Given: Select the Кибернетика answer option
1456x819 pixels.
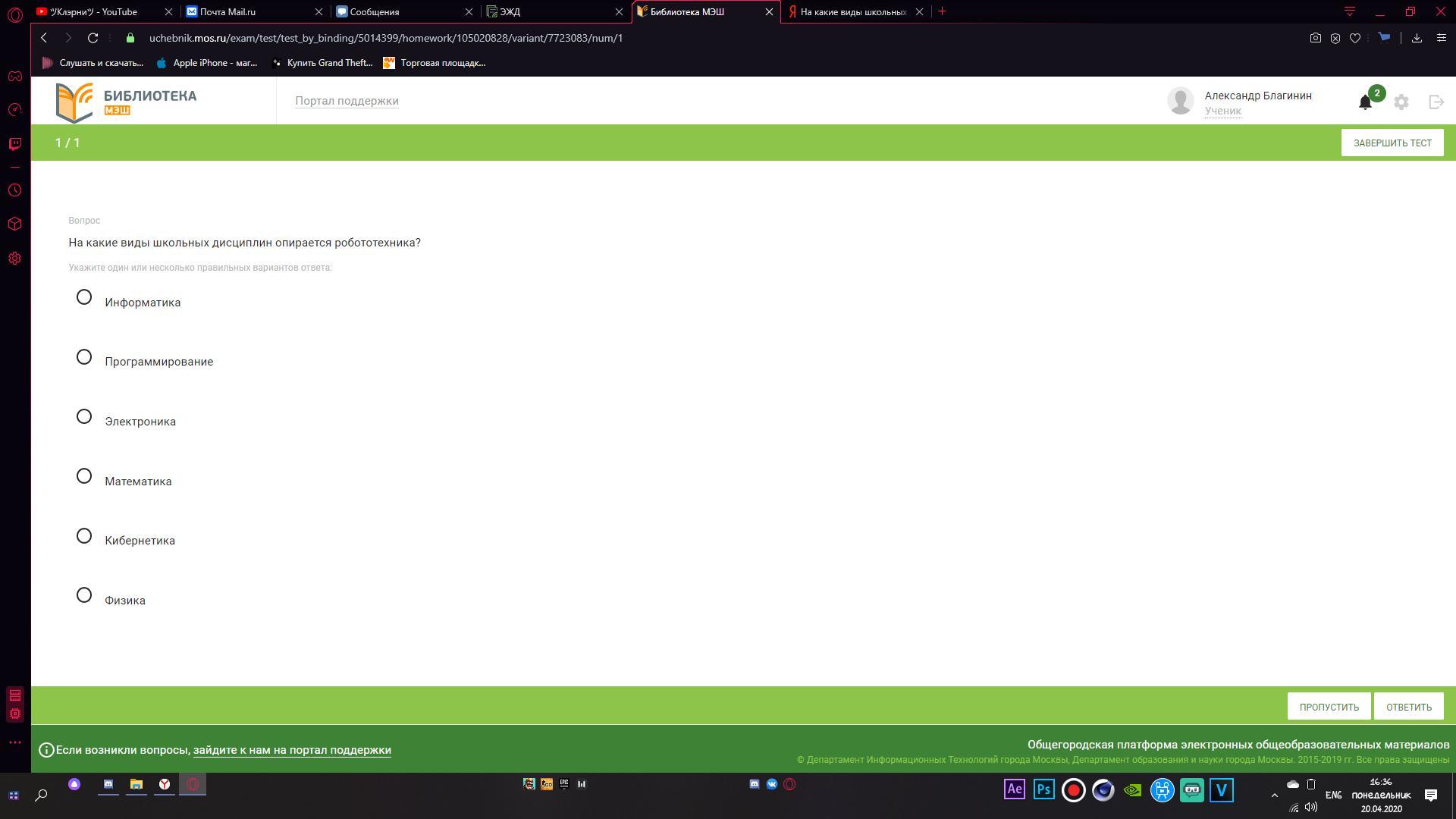Looking at the screenshot, I should tap(84, 536).
